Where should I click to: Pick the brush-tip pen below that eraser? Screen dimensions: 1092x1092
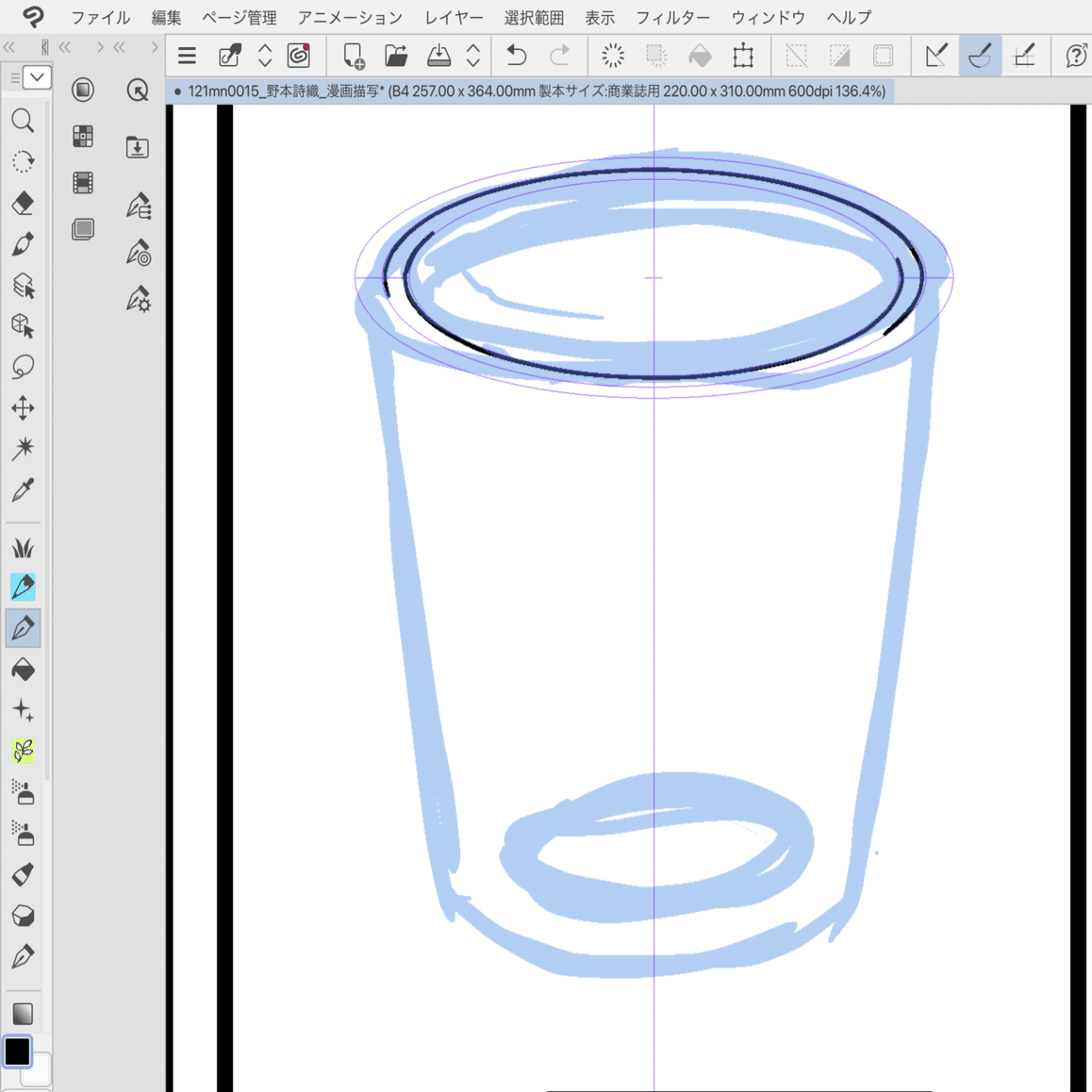[x=23, y=243]
